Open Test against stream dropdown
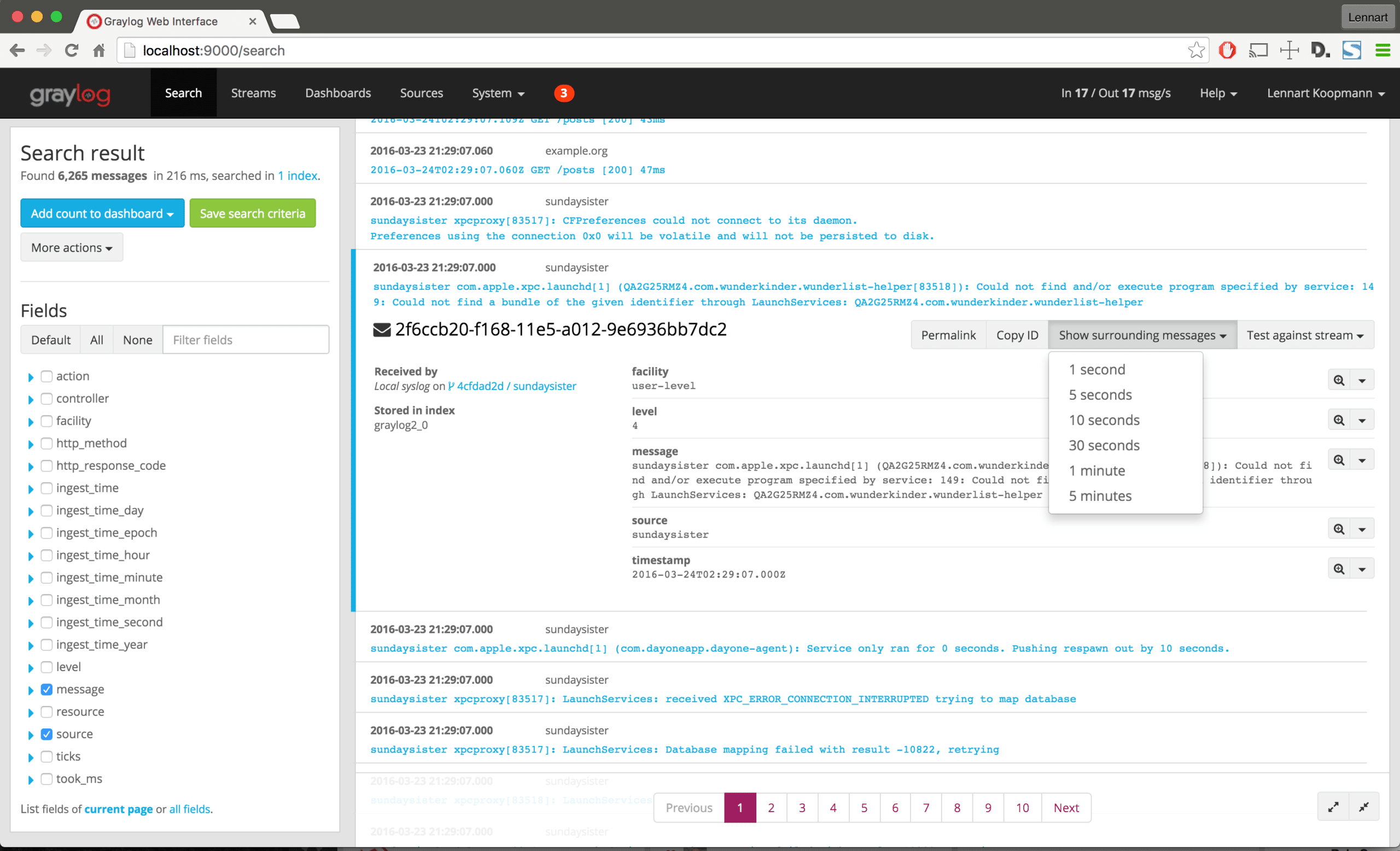1400x851 pixels. pos(1304,335)
